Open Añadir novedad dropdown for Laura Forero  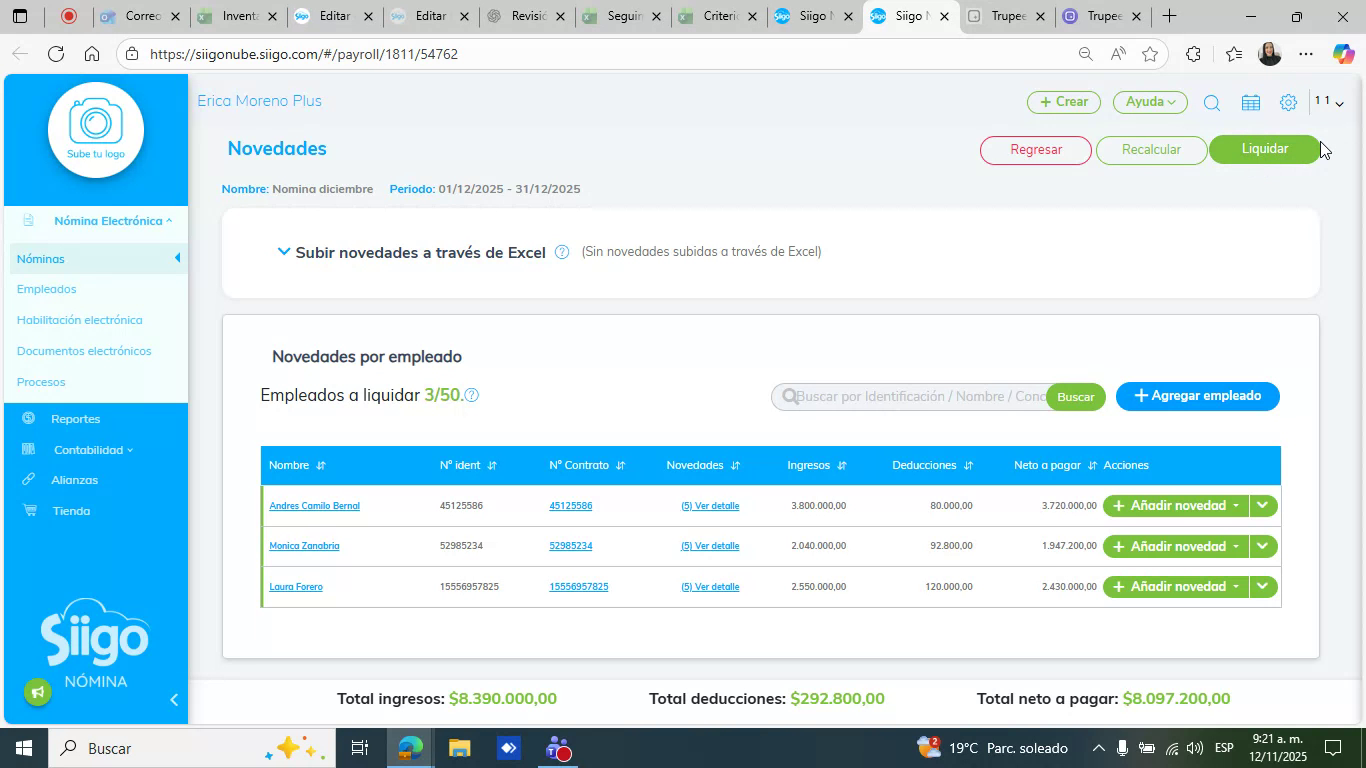[1176, 587]
